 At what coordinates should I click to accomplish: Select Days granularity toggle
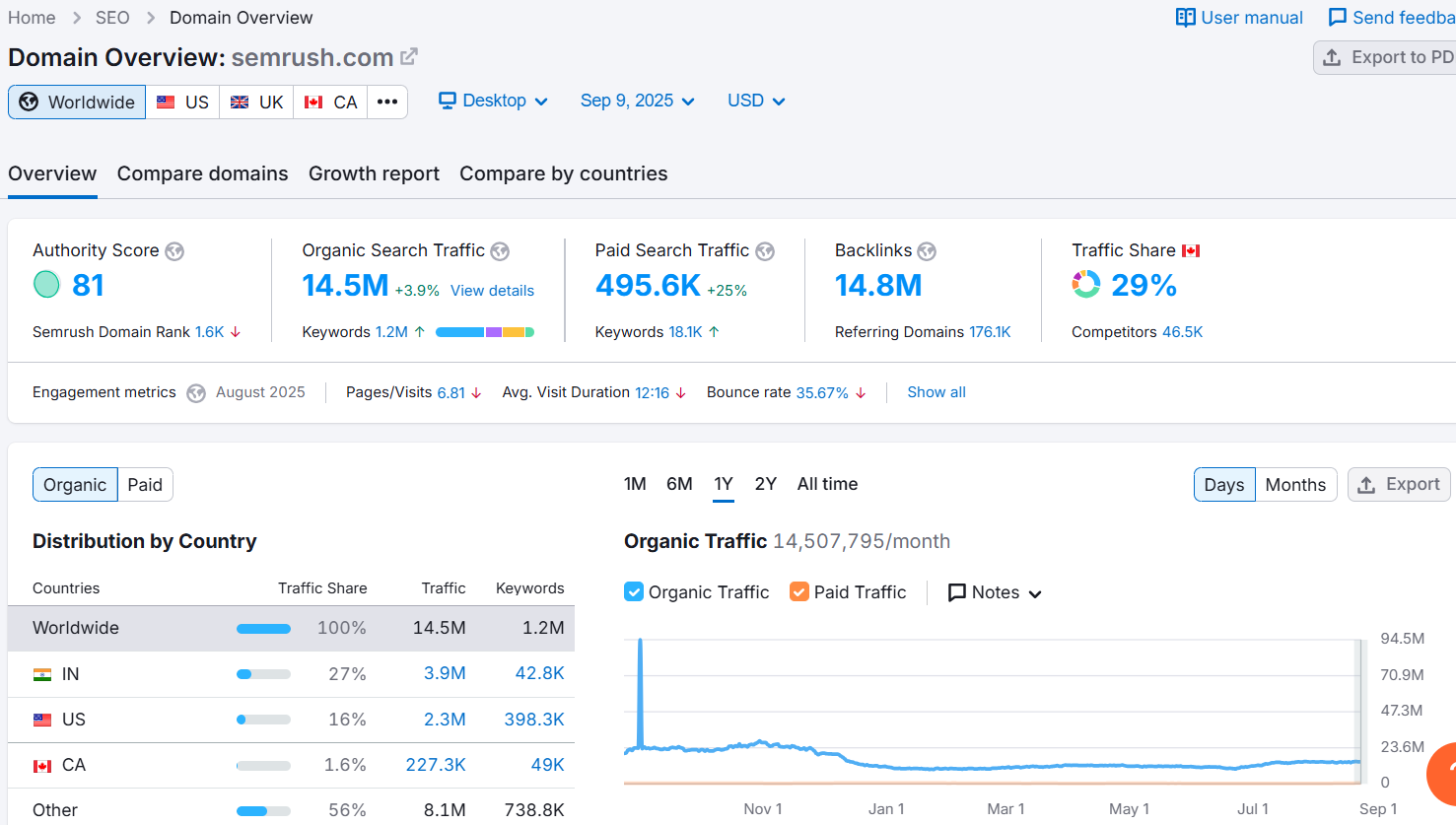click(1224, 484)
